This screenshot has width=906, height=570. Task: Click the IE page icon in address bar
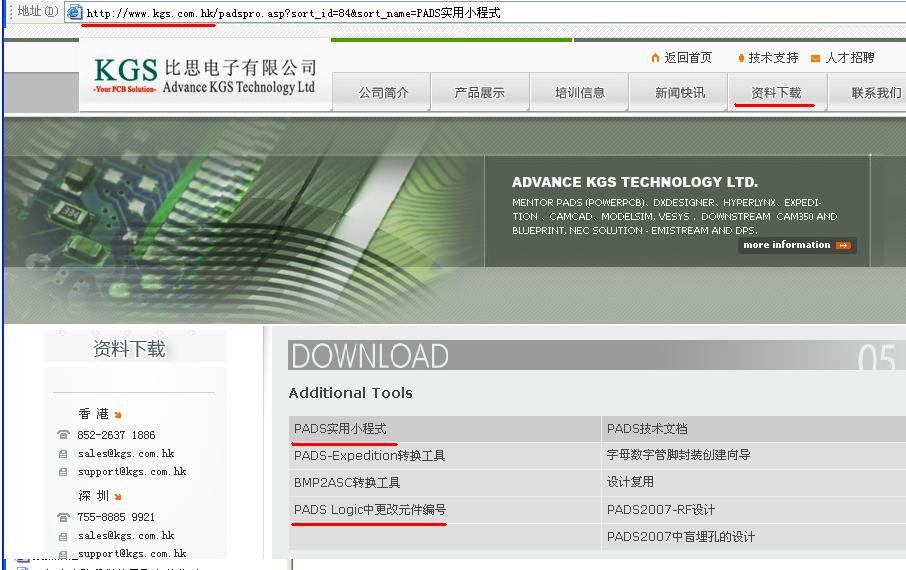click(x=74, y=12)
